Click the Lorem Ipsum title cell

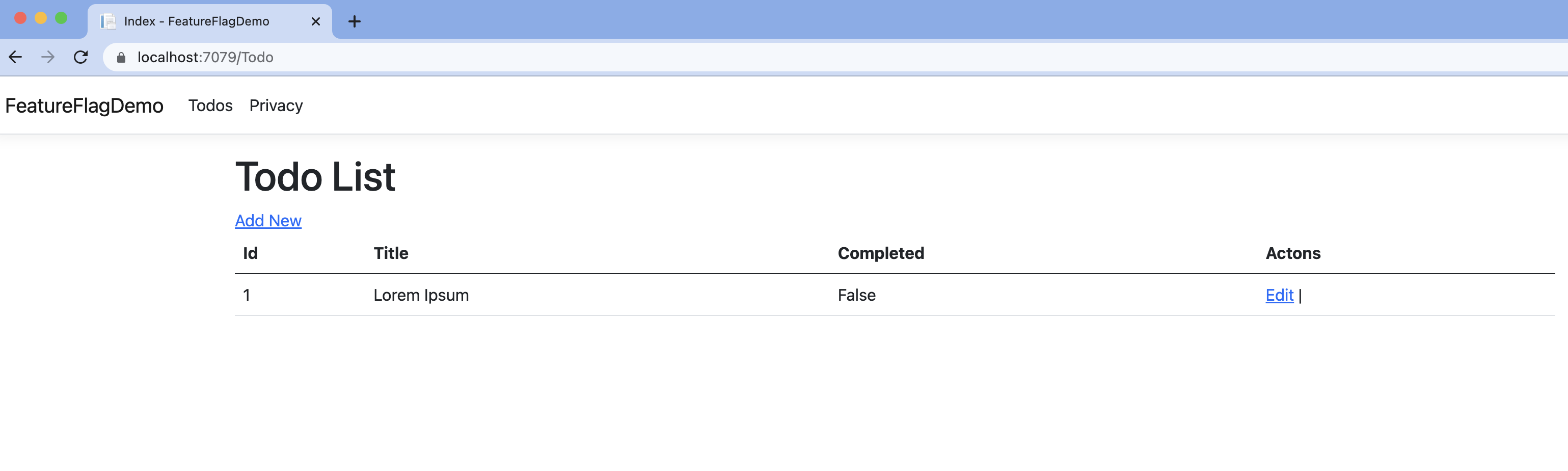pos(421,295)
